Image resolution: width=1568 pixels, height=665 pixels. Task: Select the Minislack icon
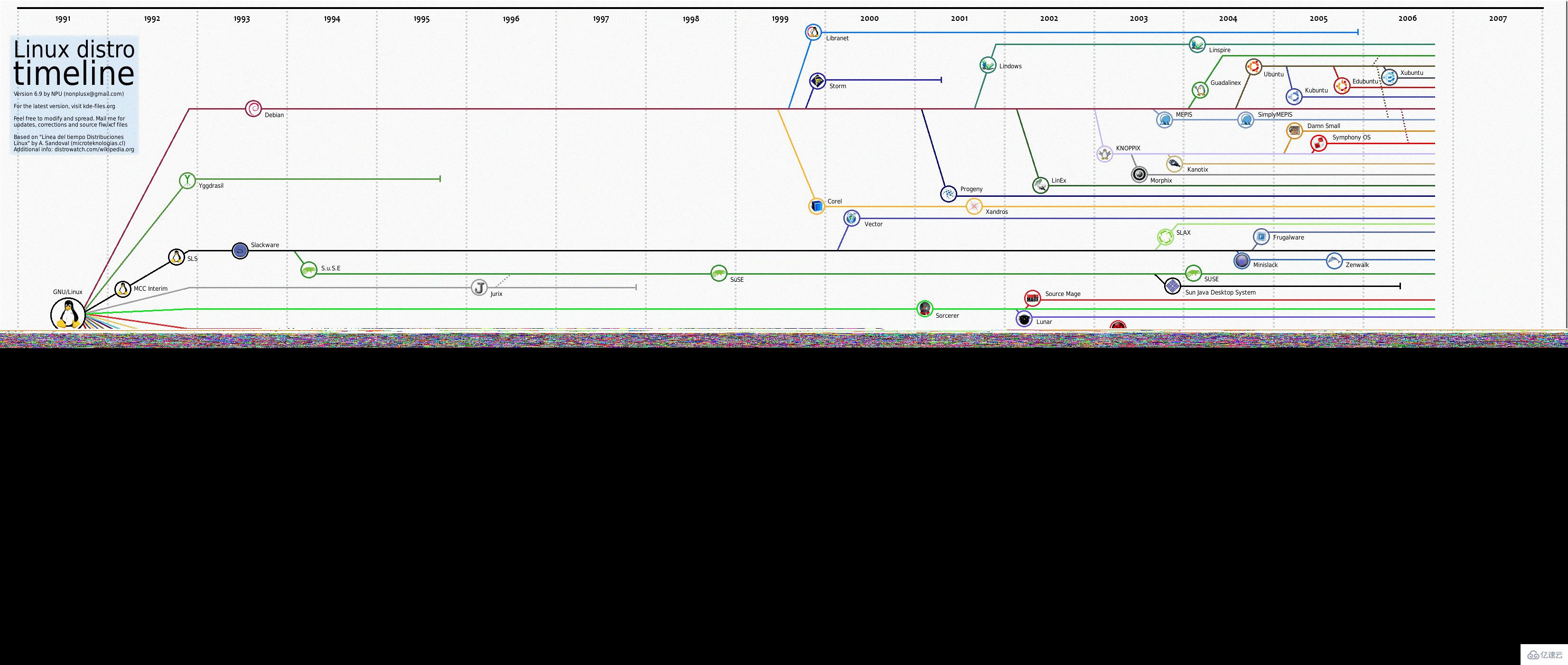1242,260
